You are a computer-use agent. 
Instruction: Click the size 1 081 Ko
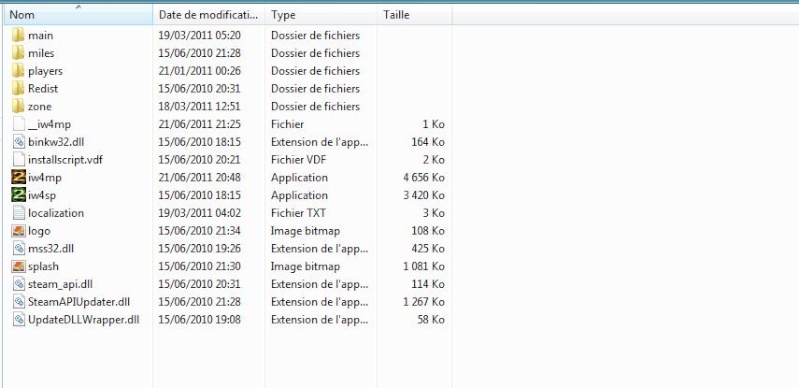click(423, 266)
